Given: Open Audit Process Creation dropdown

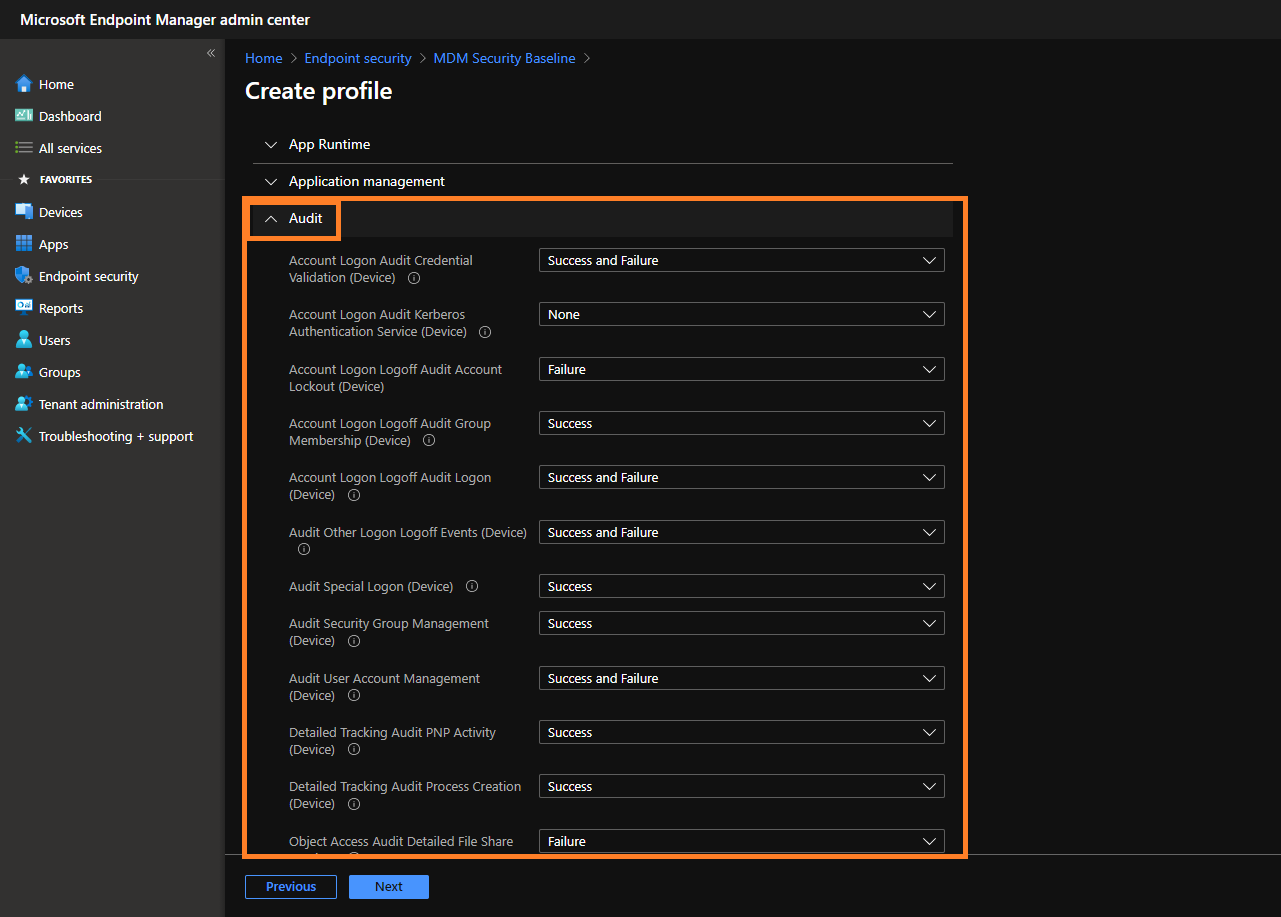Looking at the screenshot, I should click(741, 786).
